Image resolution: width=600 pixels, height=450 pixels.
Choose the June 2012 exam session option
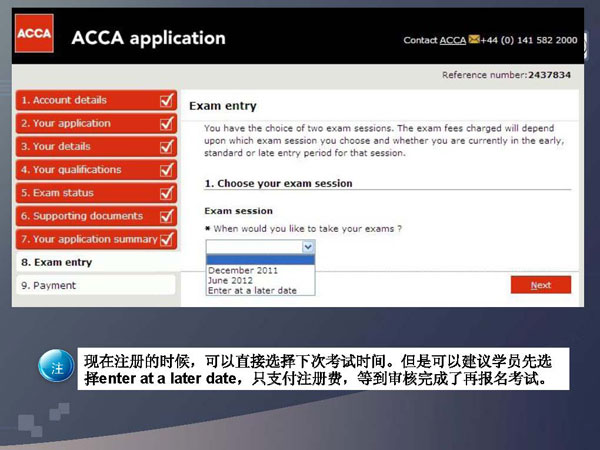229,280
